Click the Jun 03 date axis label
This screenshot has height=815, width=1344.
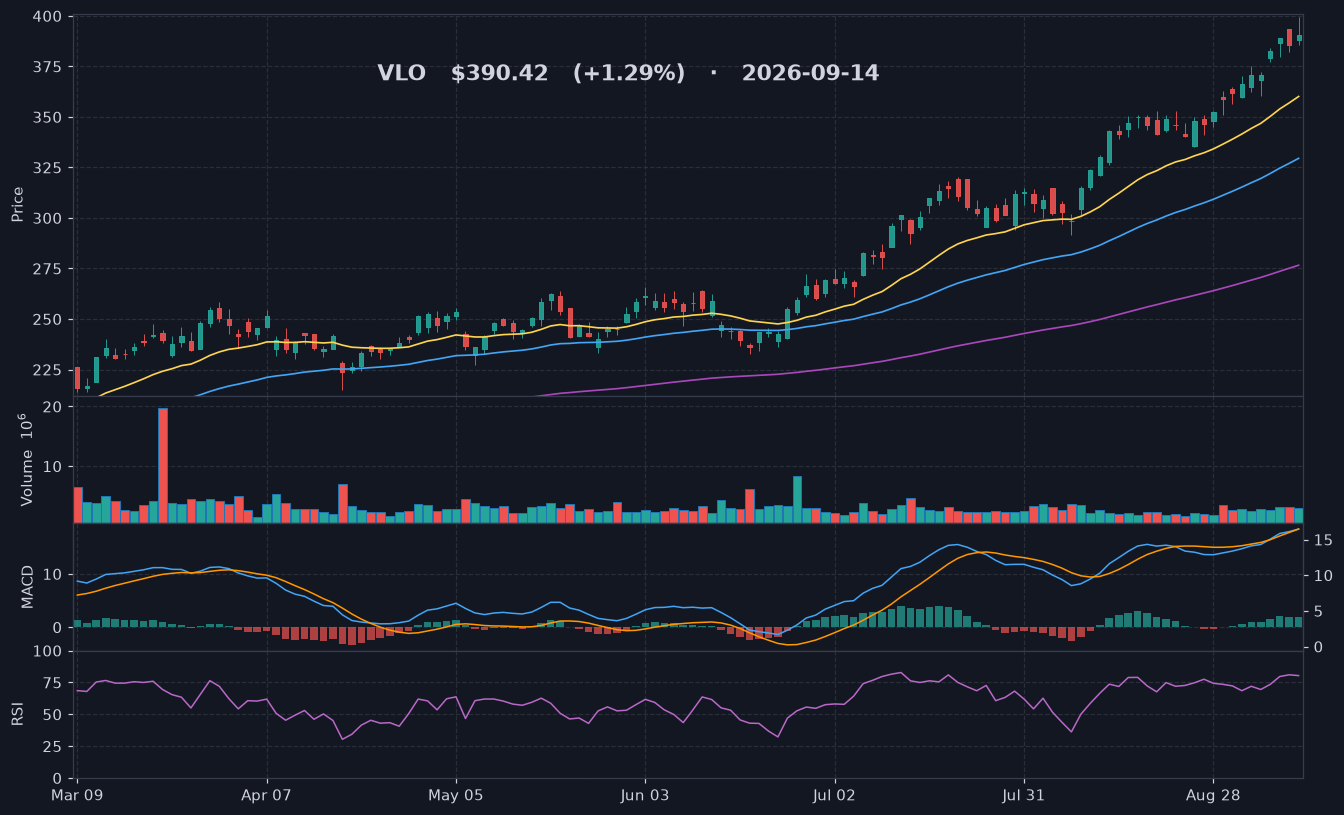(x=645, y=796)
